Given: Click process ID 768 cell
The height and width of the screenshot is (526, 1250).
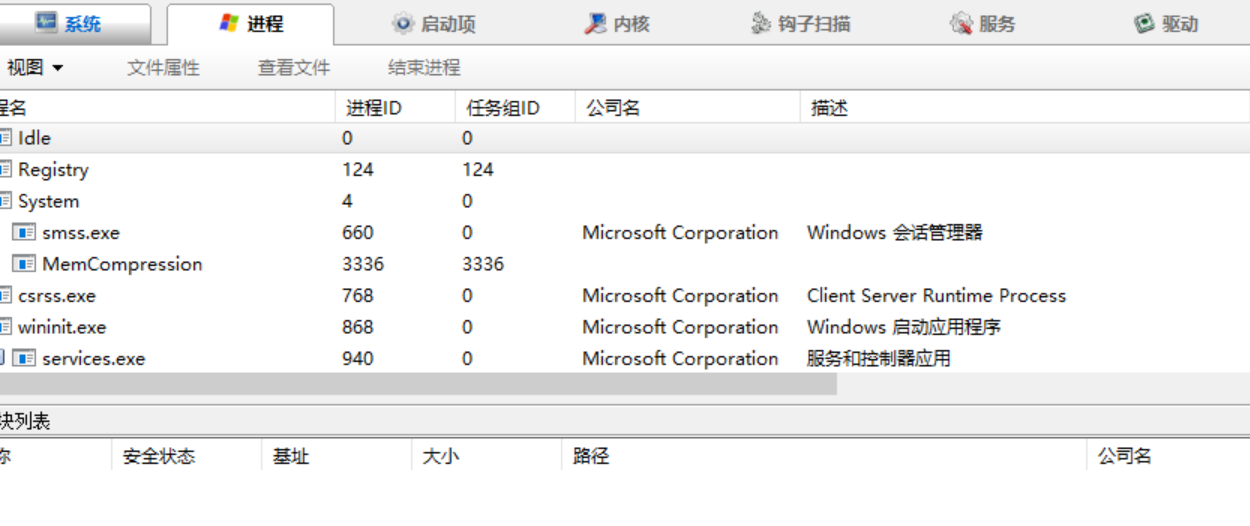Looking at the screenshot, I should (x=357, y=296).
